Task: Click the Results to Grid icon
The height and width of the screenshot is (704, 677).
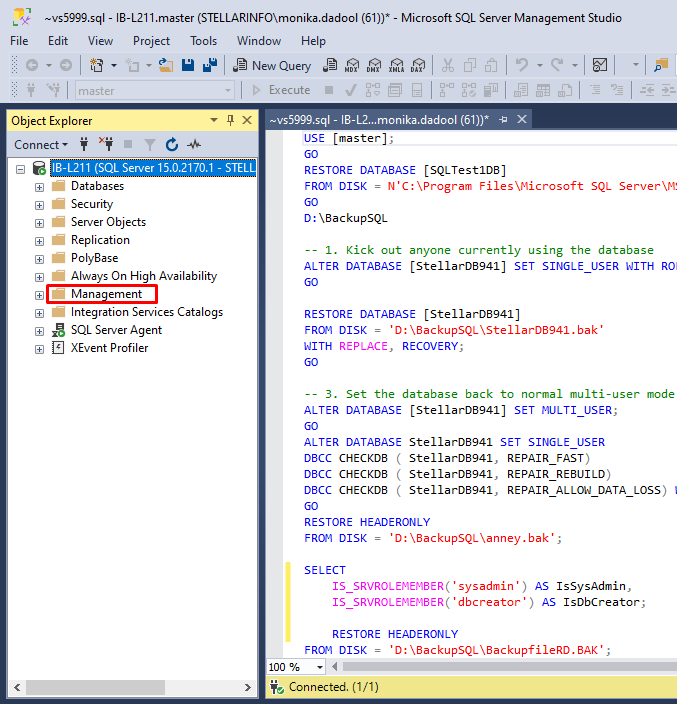Action: pyautogui.click(x=543, y=90)
